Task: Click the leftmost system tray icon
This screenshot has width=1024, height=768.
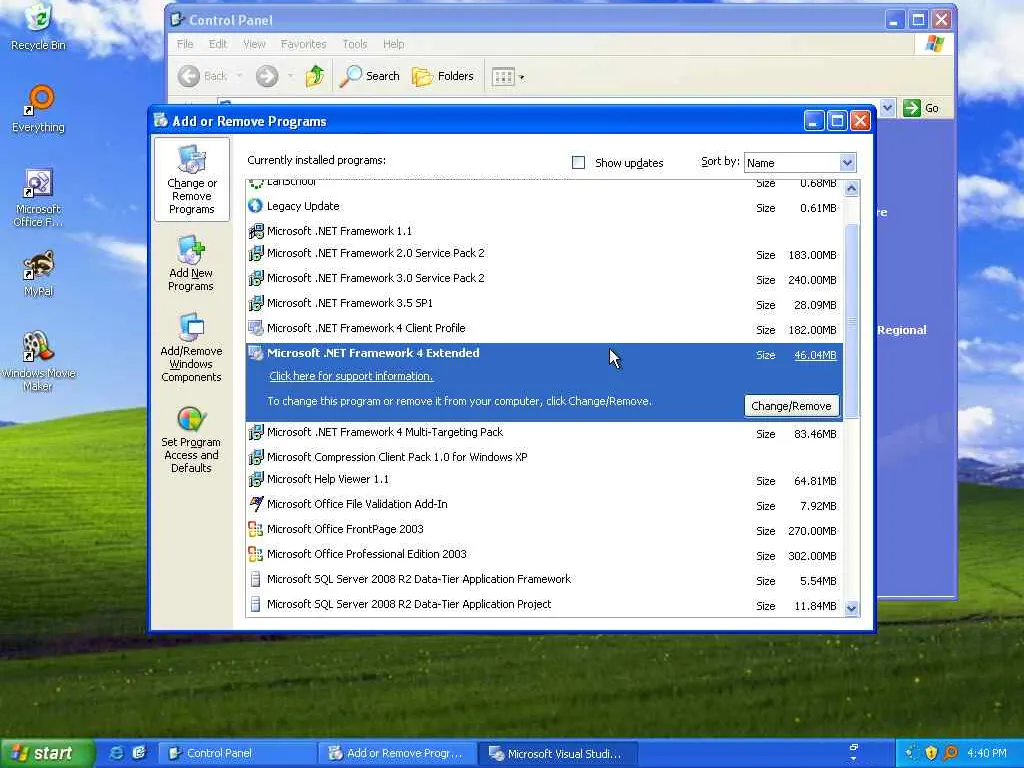Action: (912, 753)
